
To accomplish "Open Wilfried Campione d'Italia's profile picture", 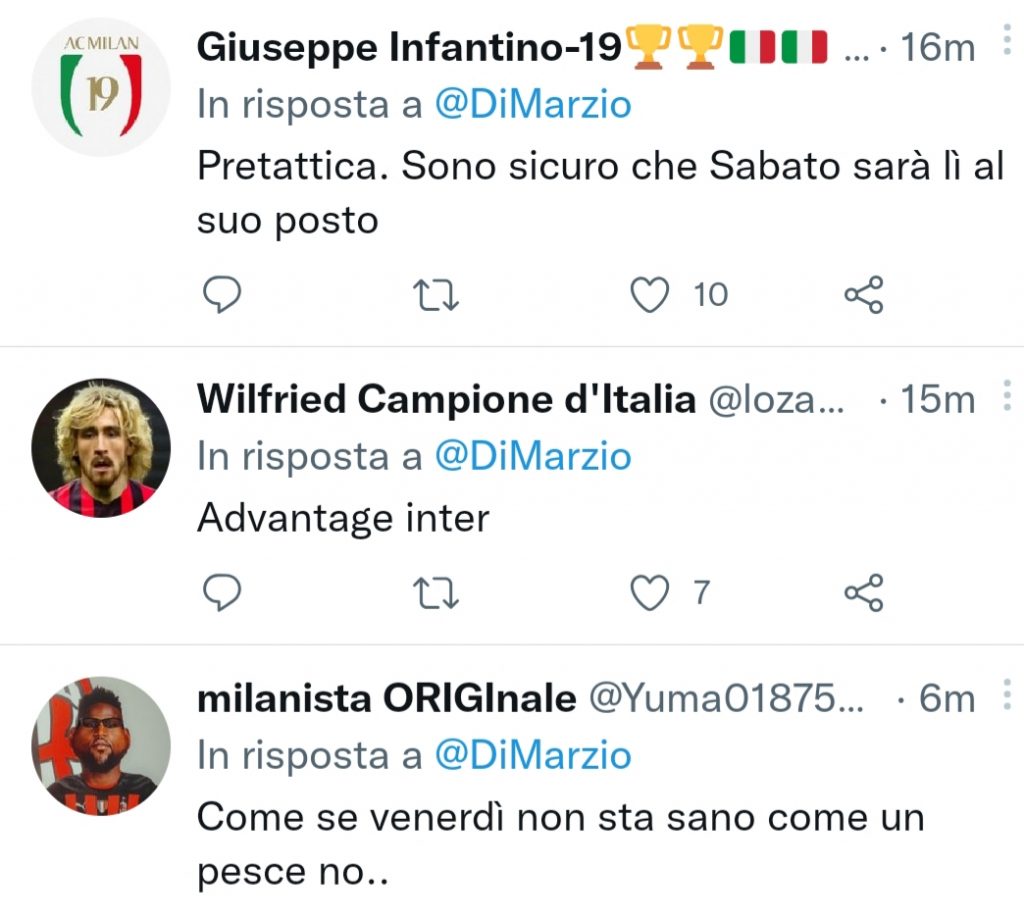I will pos(101,447).
